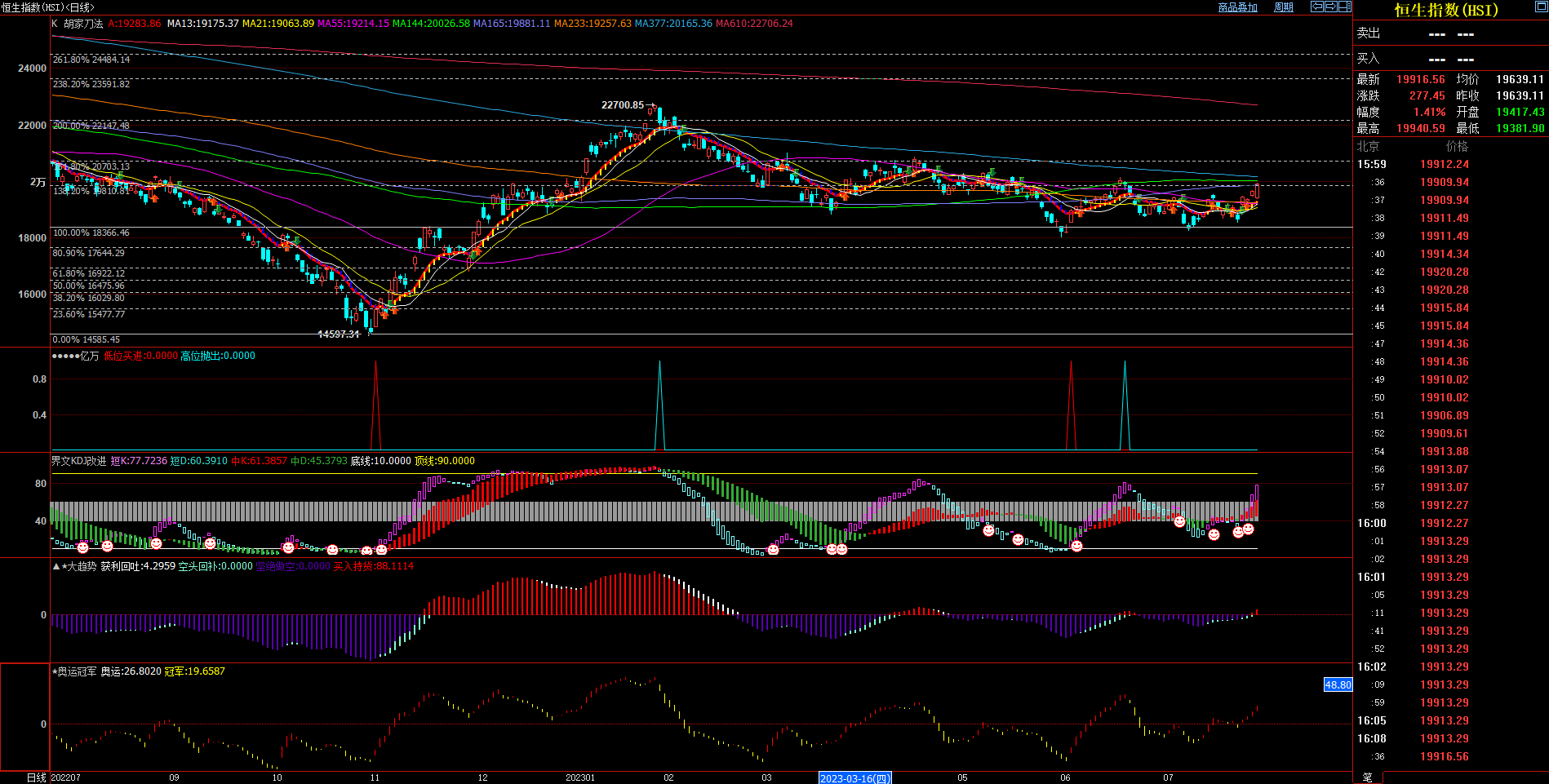Viewport: 1549px width, 784px height.
Task: Select the 笔 tick tab
Action: (x=1368, y=777)
